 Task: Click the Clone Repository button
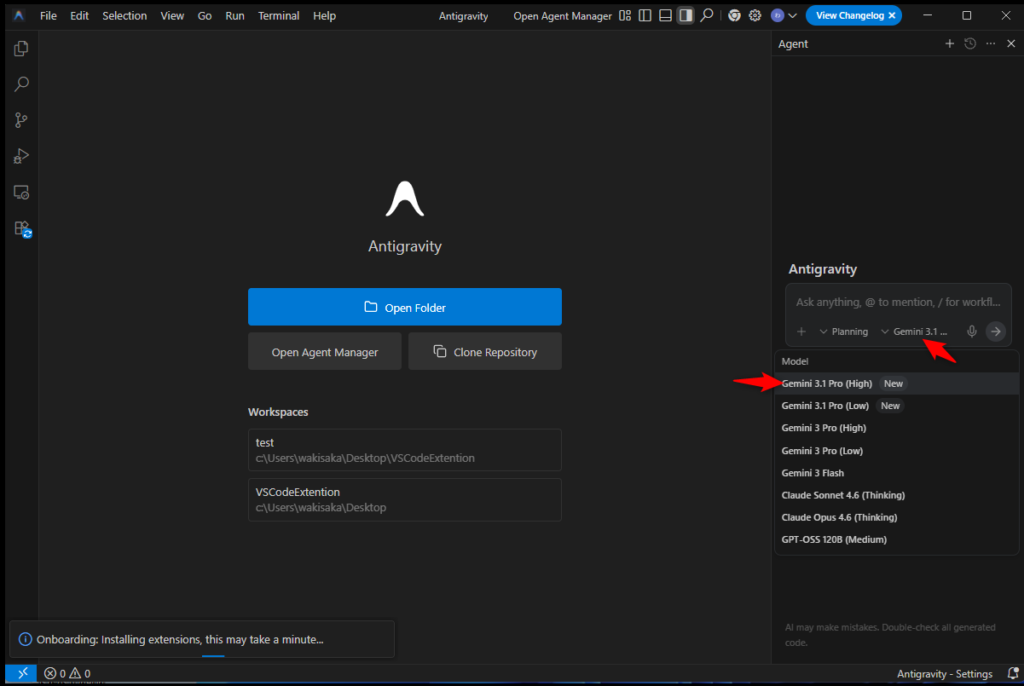click(485, 352)
